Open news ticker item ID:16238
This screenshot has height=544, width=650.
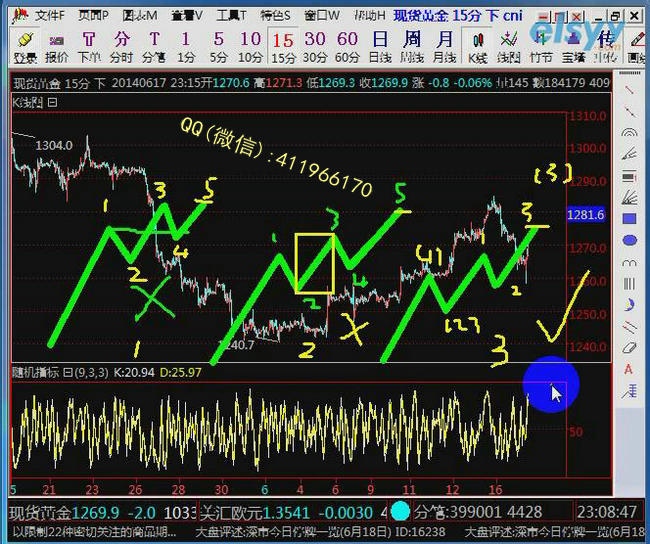tap(320, 532)
